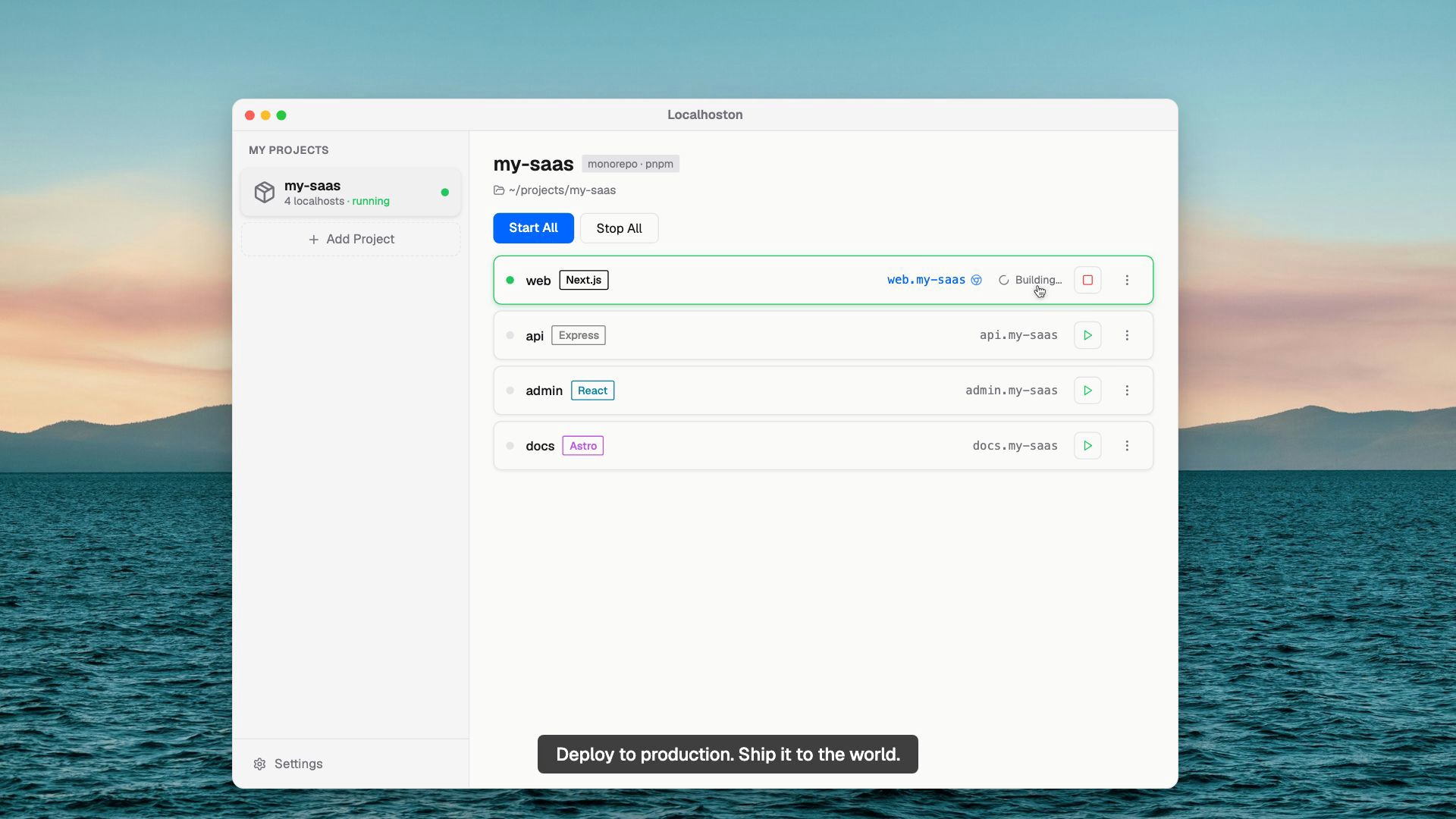Start the api Express server
The height and width of the screenshot is (819, 1456).
(1087, 335)
